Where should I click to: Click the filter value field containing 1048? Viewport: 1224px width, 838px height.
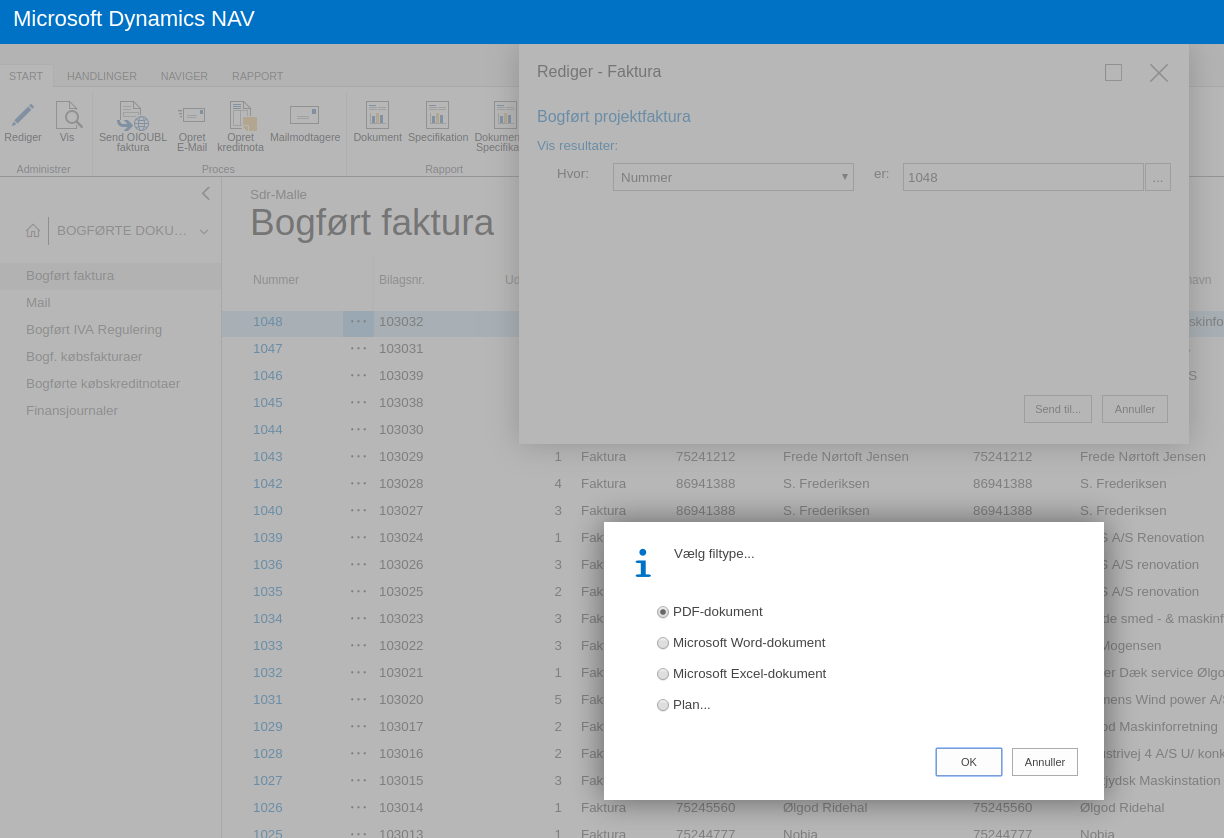[1023, 177]
